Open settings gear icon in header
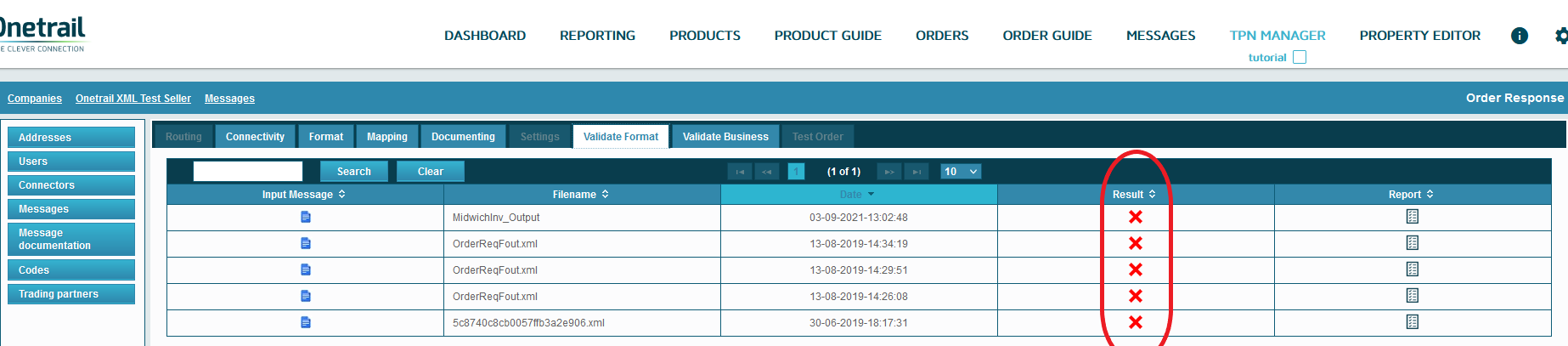This screenshot has height=346, width=1568. click(x=1561, y=36)
